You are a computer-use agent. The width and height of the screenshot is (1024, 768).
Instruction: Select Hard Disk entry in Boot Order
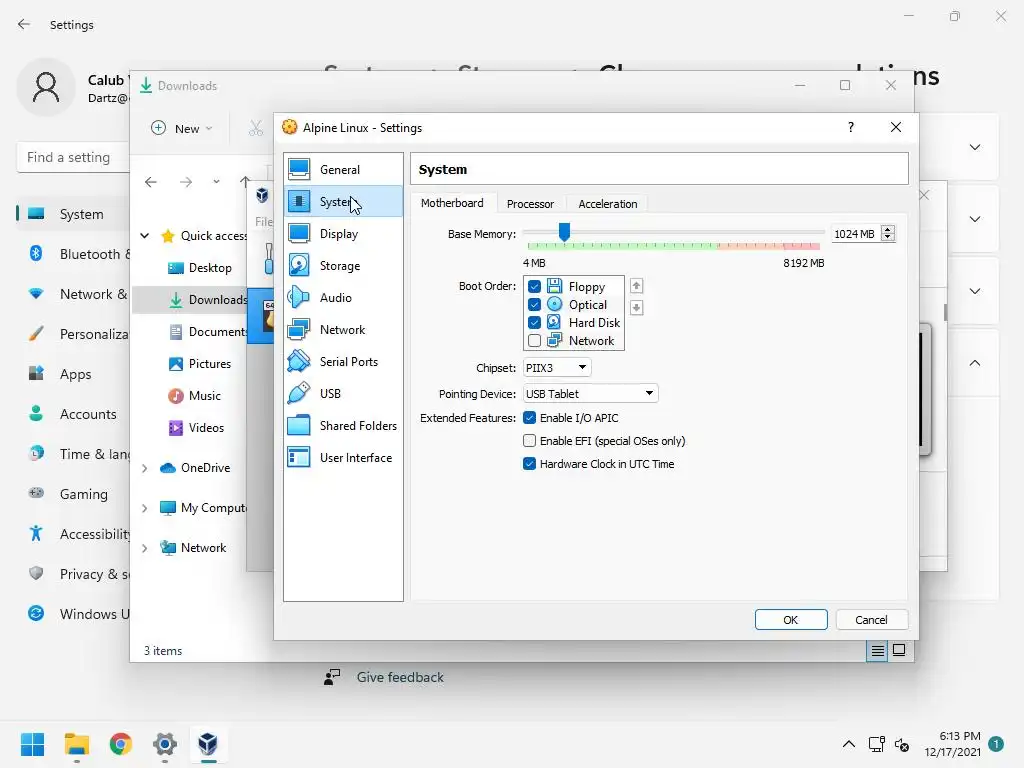pyautogui.click(x=594, y=323)
